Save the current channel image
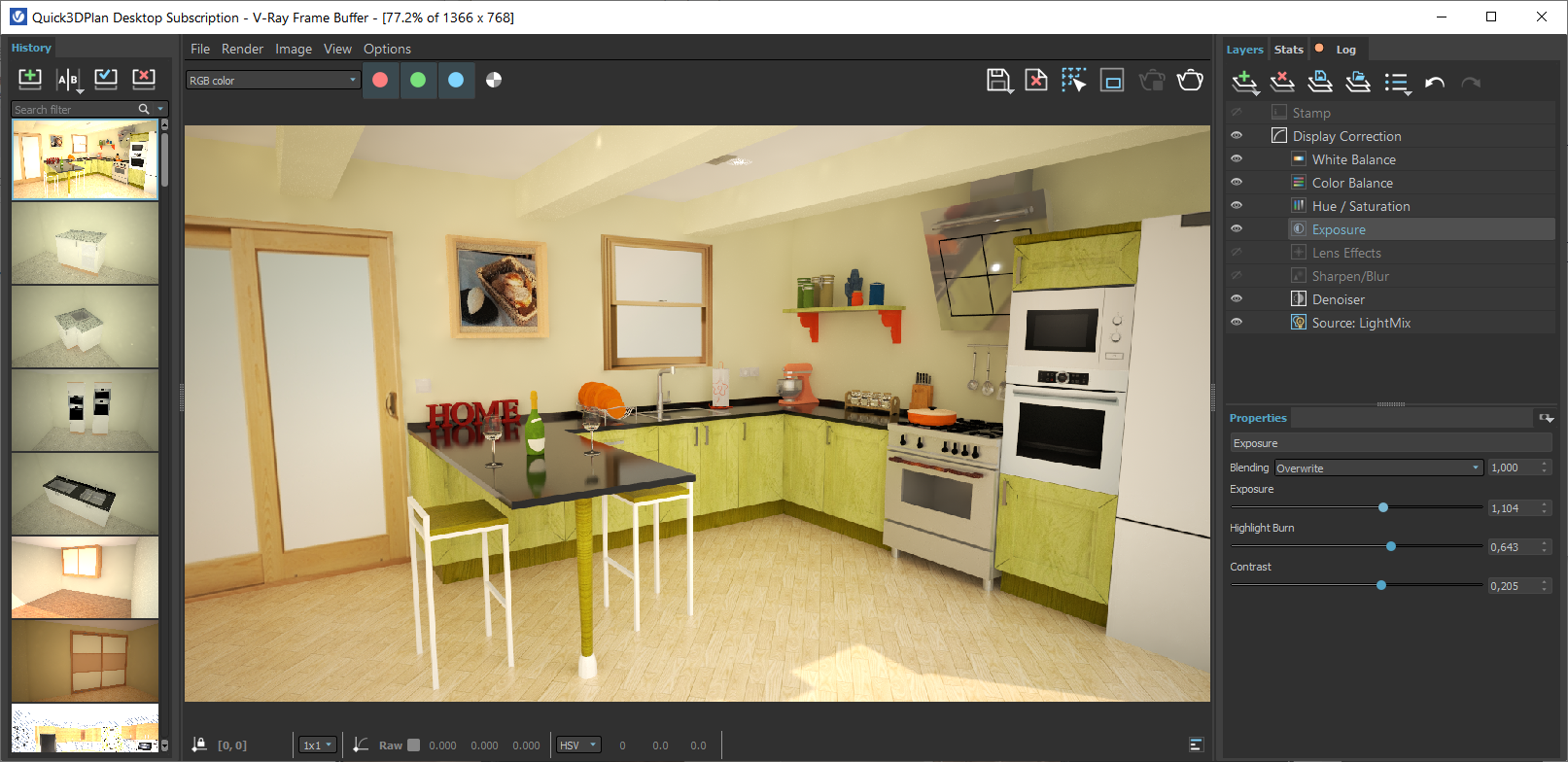This screenshot has height=762, width=1568. [999, 81]
